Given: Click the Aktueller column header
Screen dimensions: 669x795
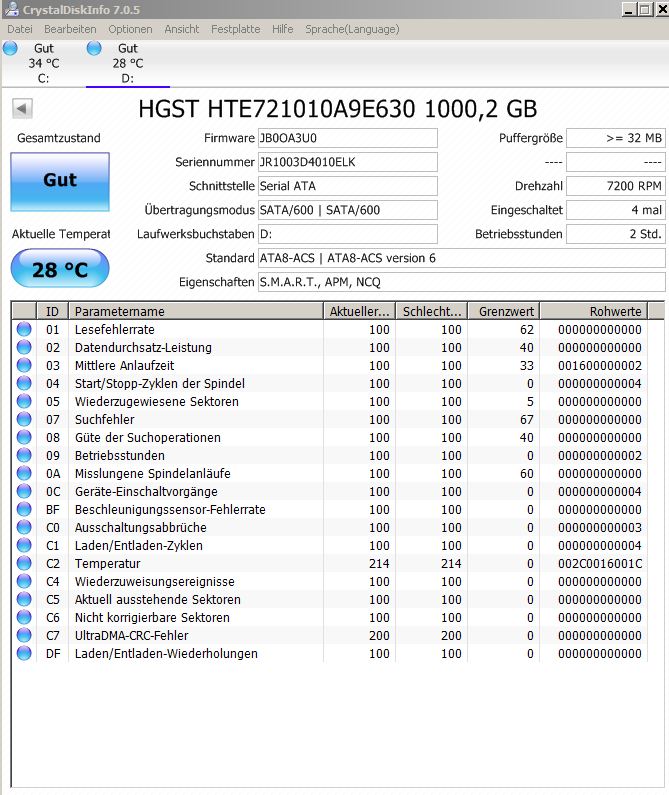Looking at the screenshot, I should click(360, 311).
